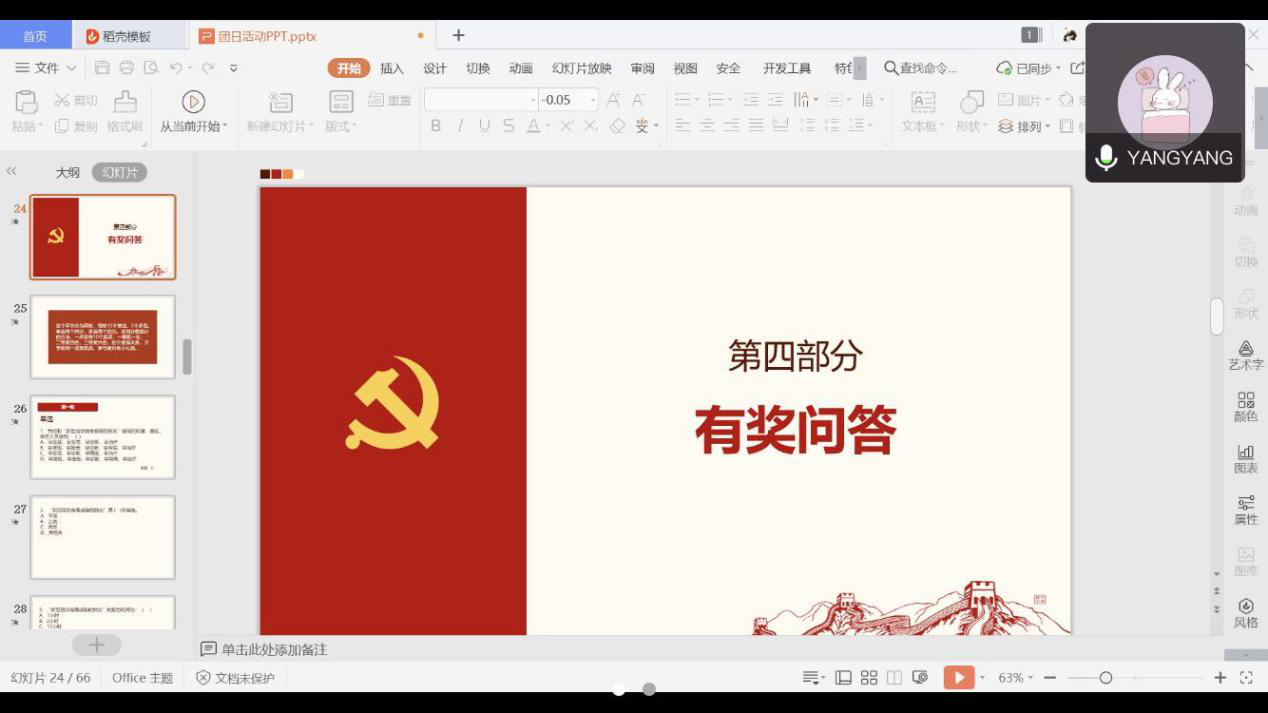Click the zoom out minus icon
The width and height of the screenshot is (1268, 713).
point(1050,678)
